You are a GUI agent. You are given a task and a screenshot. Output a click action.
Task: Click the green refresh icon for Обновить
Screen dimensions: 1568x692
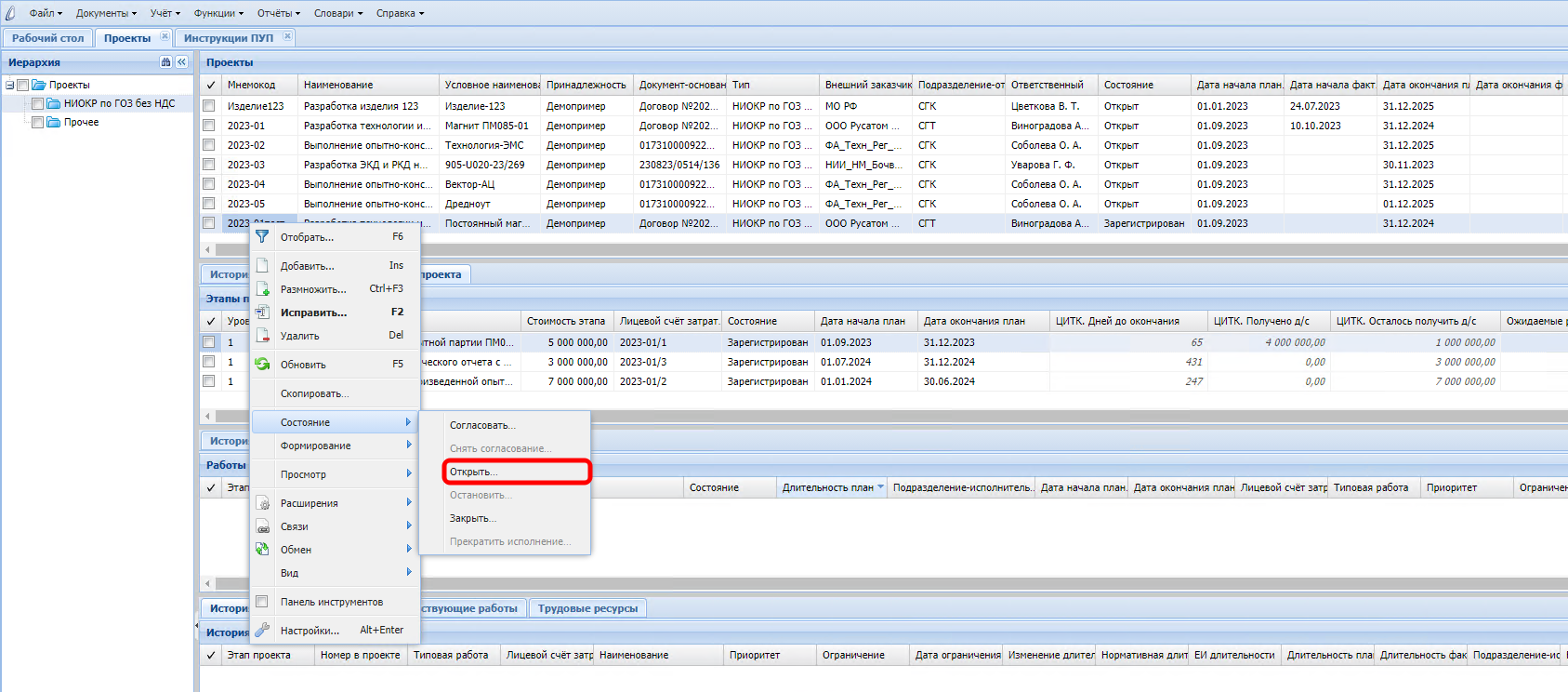coord(262,365)
